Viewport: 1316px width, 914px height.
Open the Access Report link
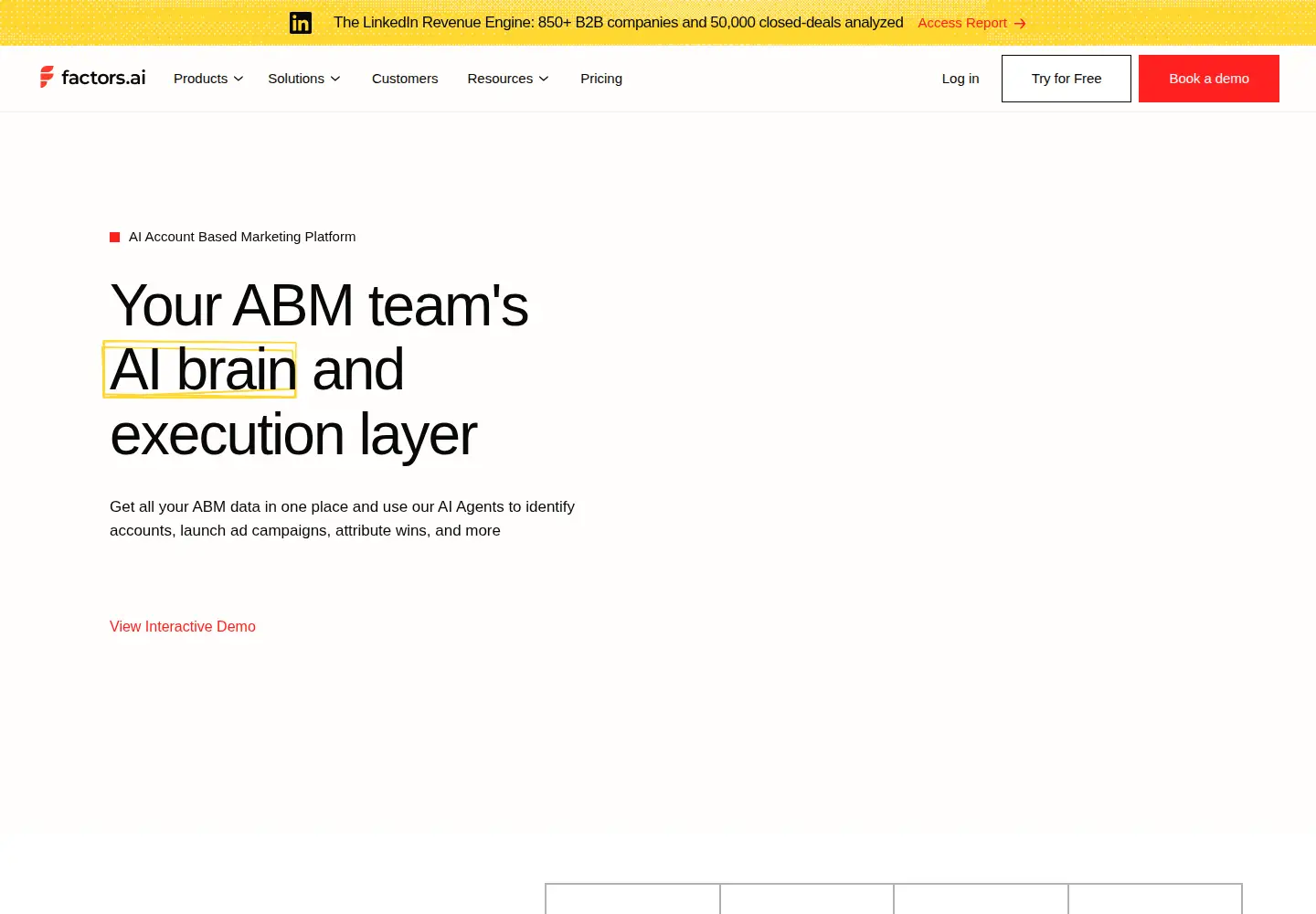pyautogui.click(x=972, y=23)
